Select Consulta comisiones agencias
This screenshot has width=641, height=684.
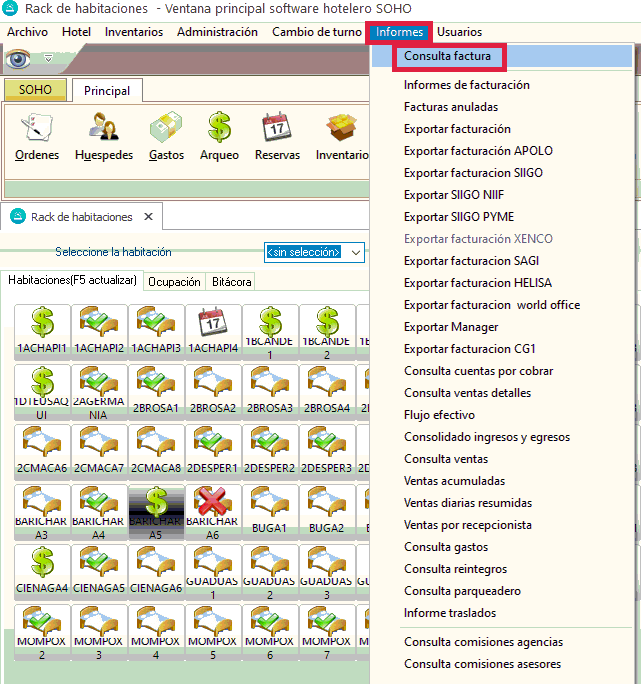[x=483, y=642]
